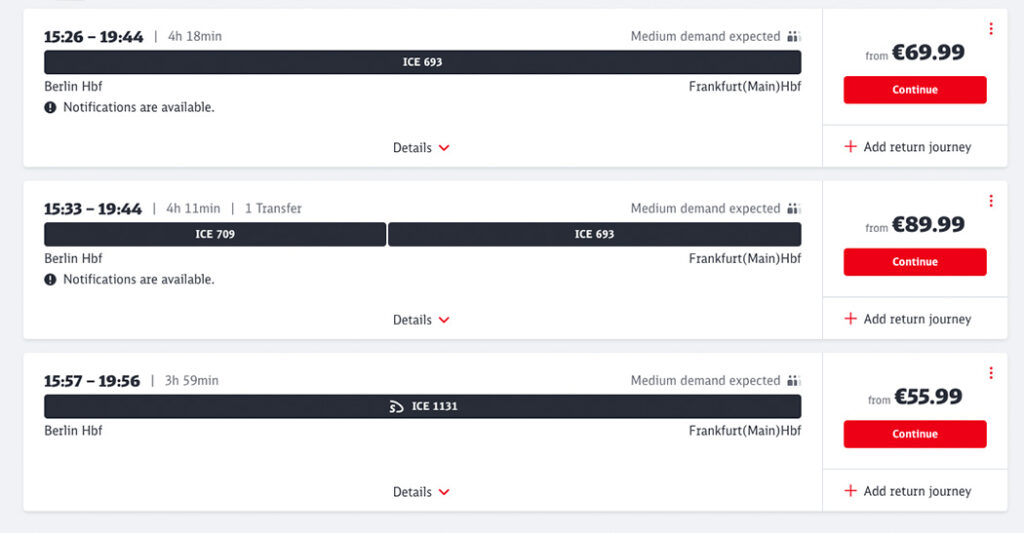This screenshot has width=1024, height=533.
Task: Click the Sprinter icon on the ICE 1131 bar
Action: 396,407
